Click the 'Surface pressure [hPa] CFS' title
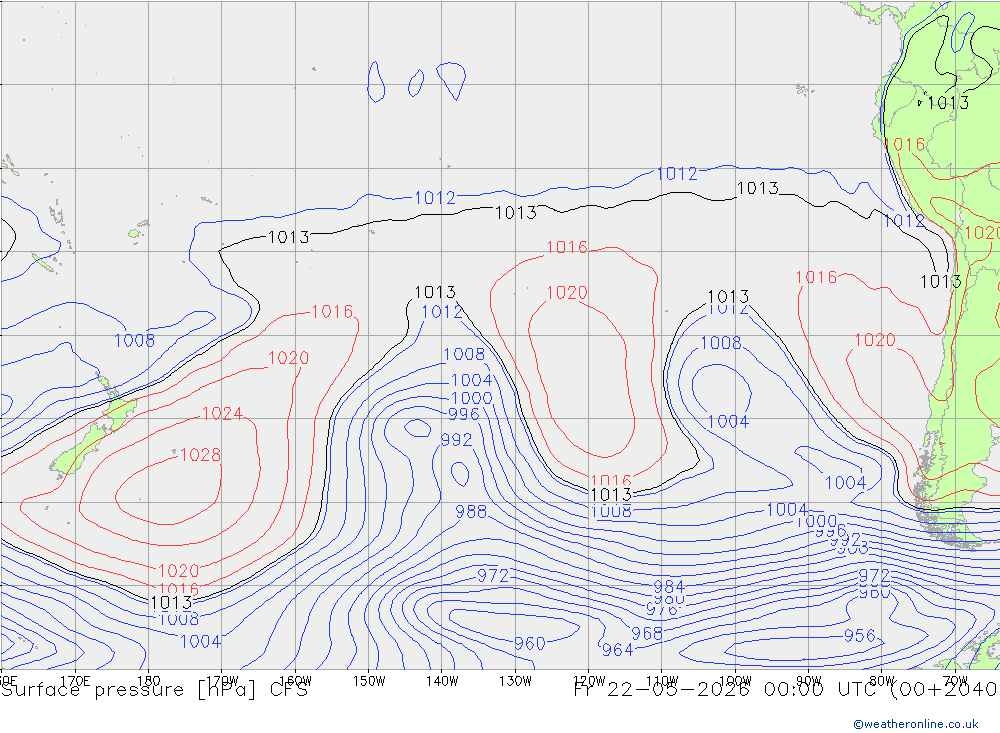 [x=154, y=690]
